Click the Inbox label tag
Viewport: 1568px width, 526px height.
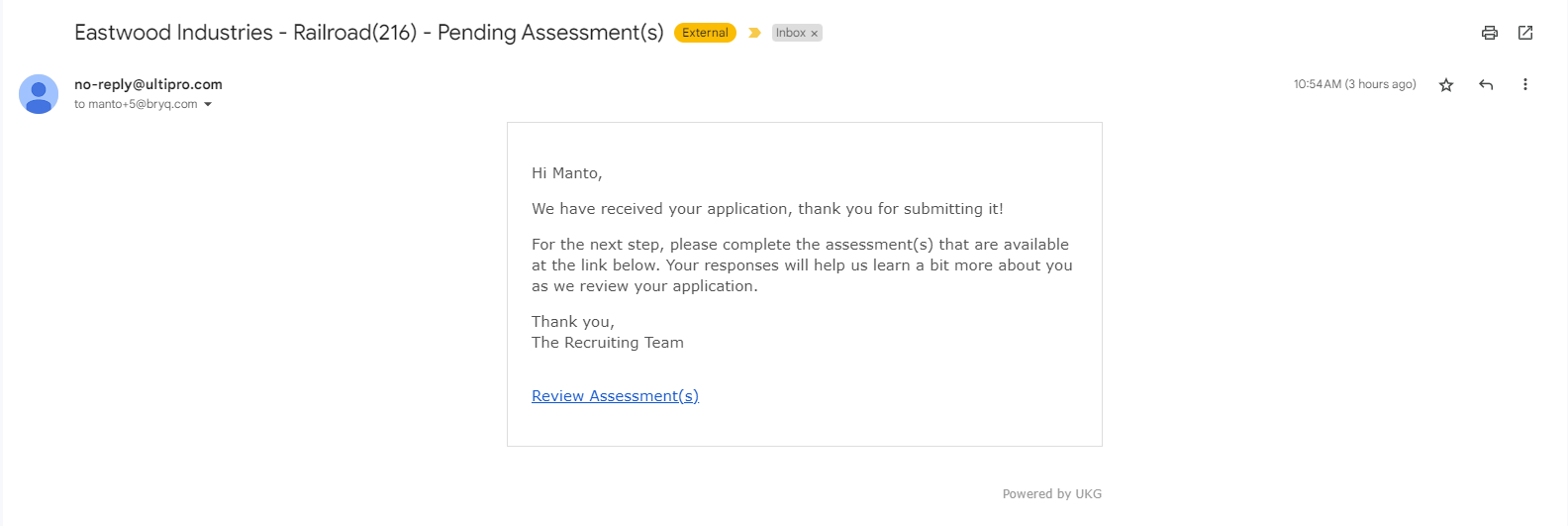tap(790, 33)
